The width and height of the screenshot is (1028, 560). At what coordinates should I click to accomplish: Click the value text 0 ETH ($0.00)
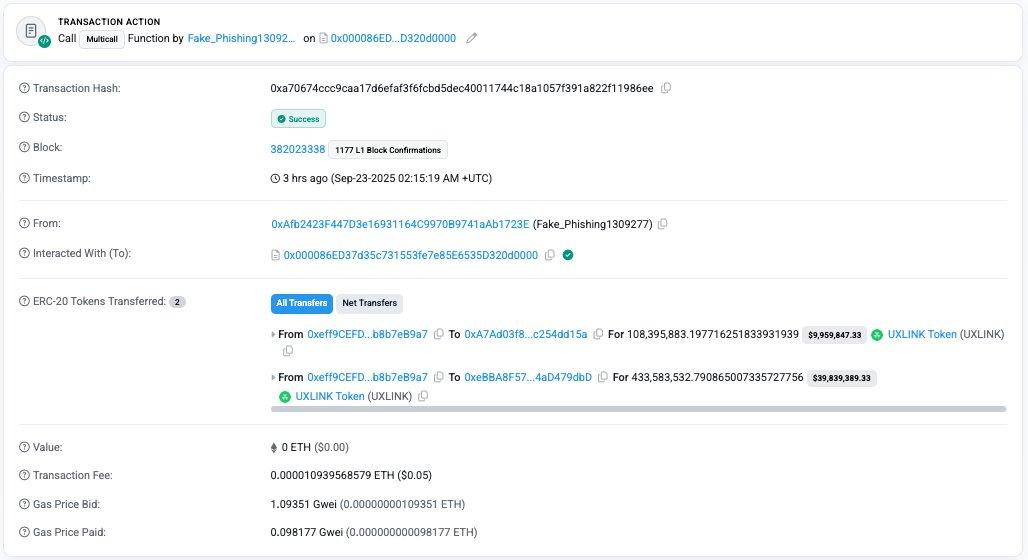coord(315,447)
